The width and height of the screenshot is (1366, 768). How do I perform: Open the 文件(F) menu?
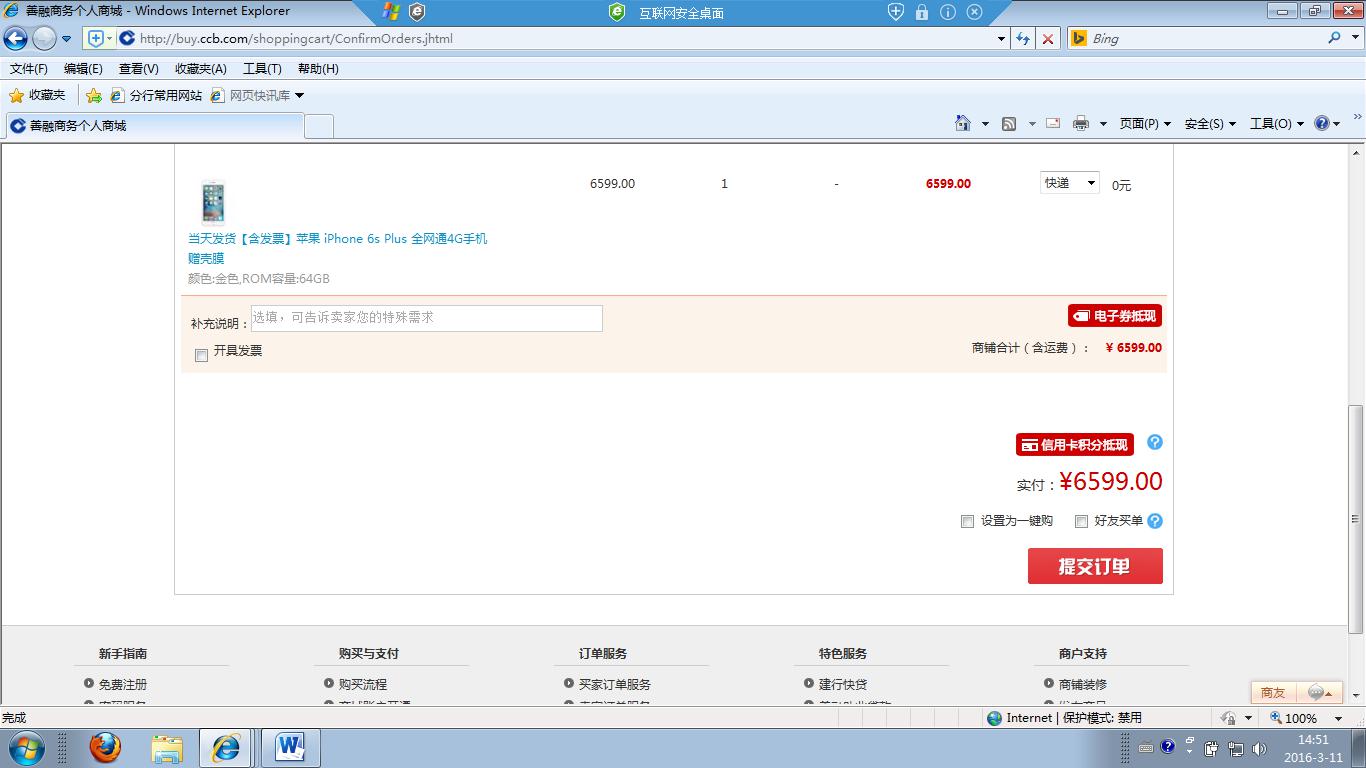coord(29,69)
